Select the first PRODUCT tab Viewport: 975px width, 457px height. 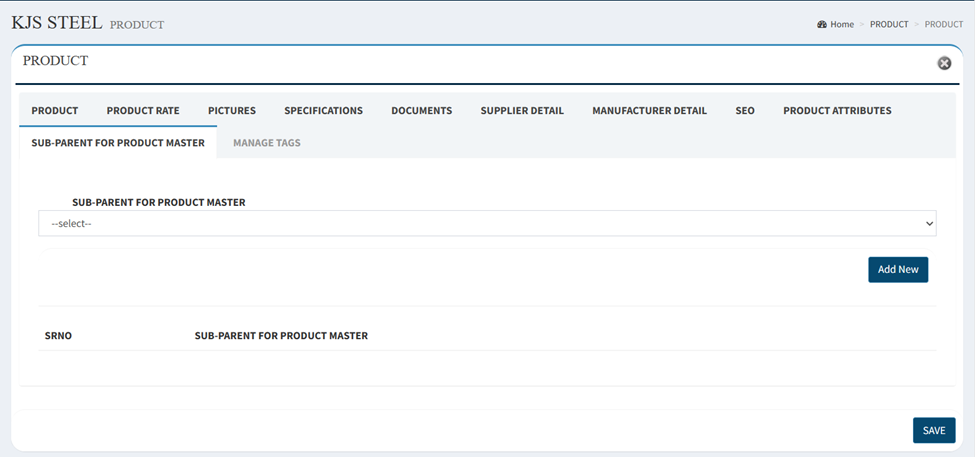point(55,111)
